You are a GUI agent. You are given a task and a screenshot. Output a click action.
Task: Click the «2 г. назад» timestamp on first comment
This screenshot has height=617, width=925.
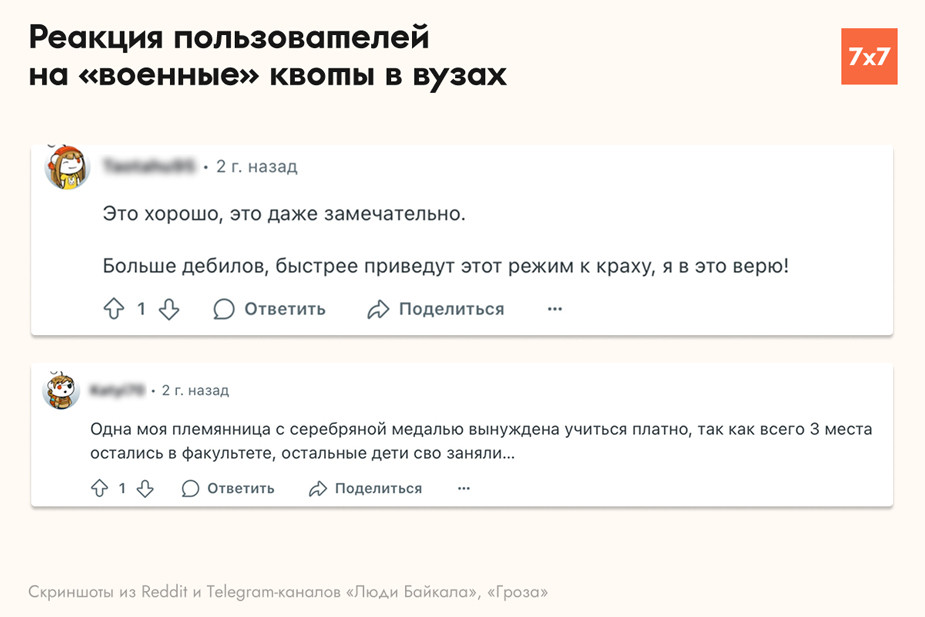click(257, 167)
